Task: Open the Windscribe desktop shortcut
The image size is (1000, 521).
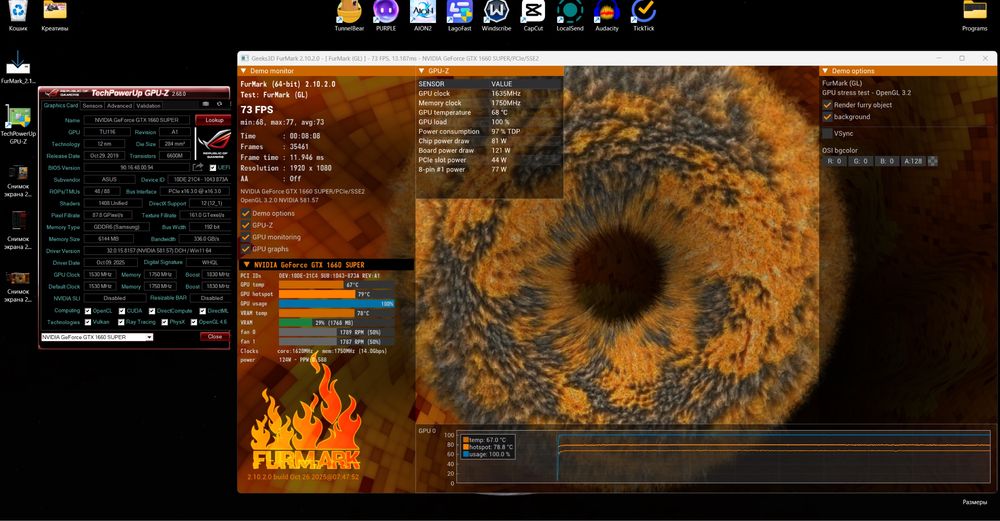Action: tap(496, 16)
